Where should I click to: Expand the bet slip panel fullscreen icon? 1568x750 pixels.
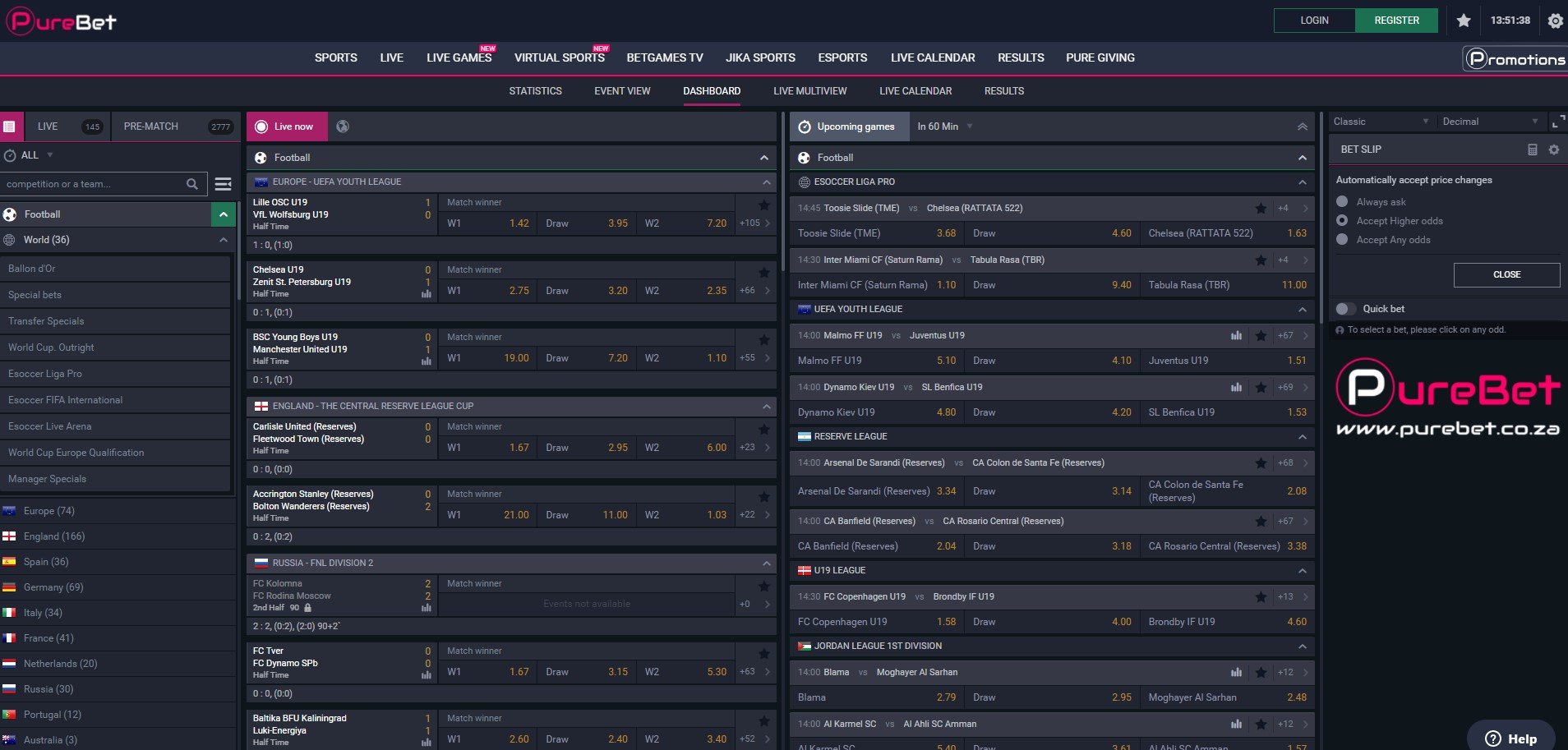1557,122
